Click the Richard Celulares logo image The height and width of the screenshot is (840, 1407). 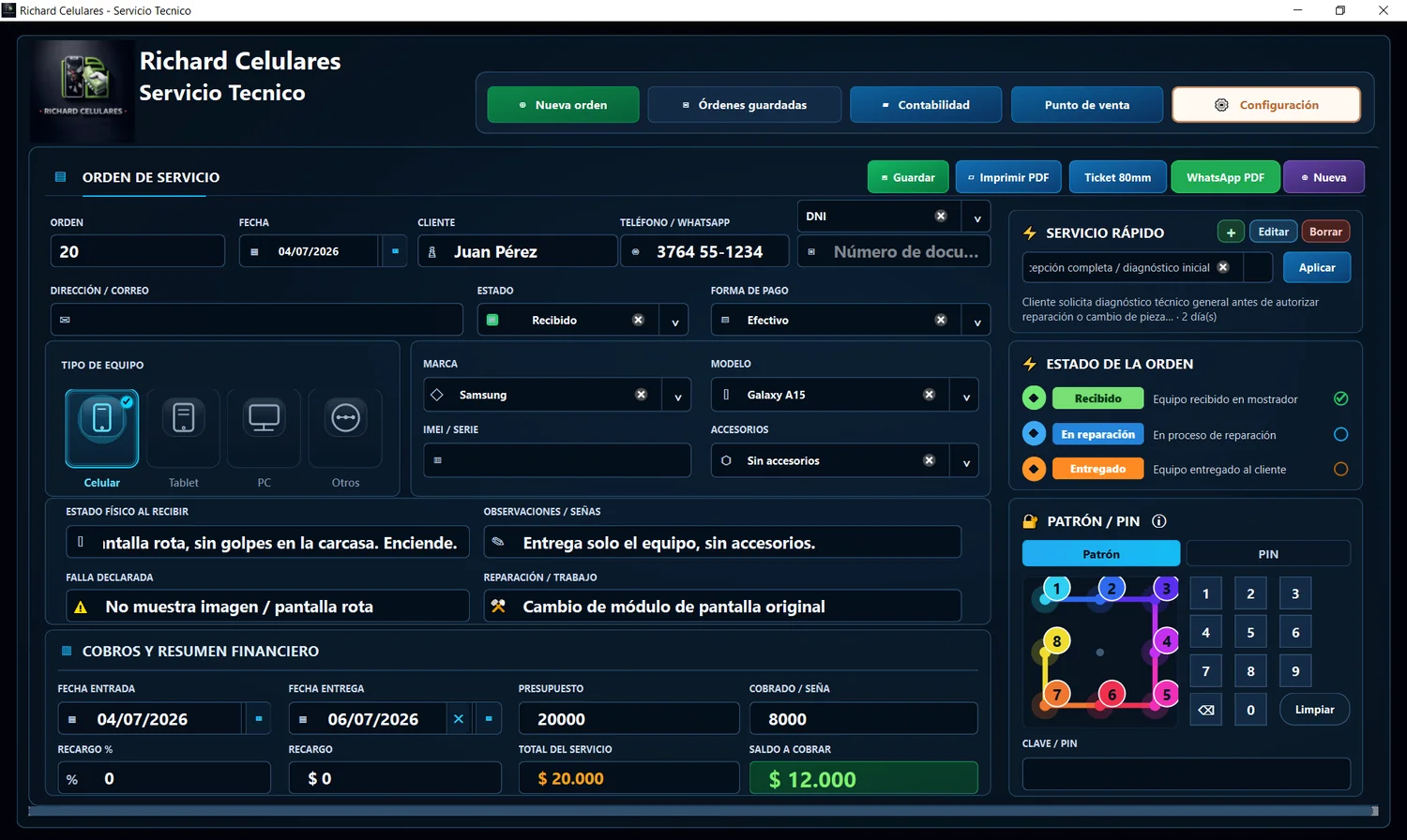[83, 90]
